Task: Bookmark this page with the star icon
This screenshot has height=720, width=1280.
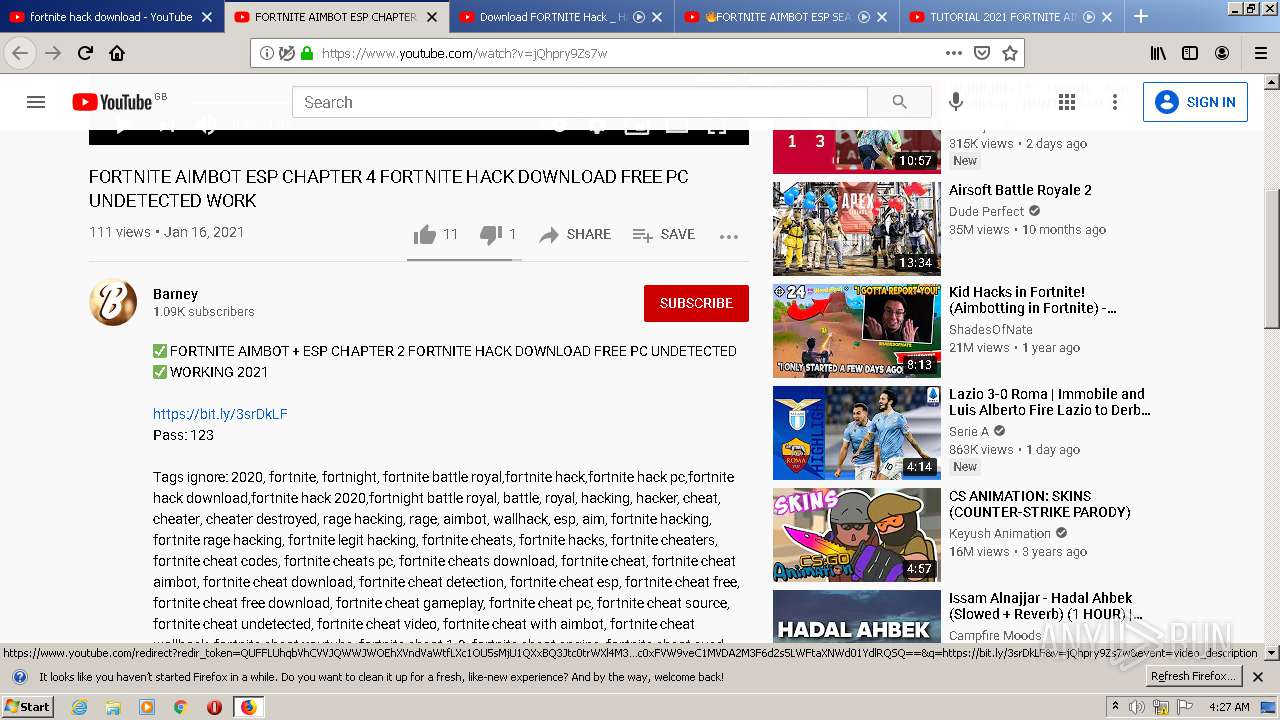Action: (x=1010, y=53)
